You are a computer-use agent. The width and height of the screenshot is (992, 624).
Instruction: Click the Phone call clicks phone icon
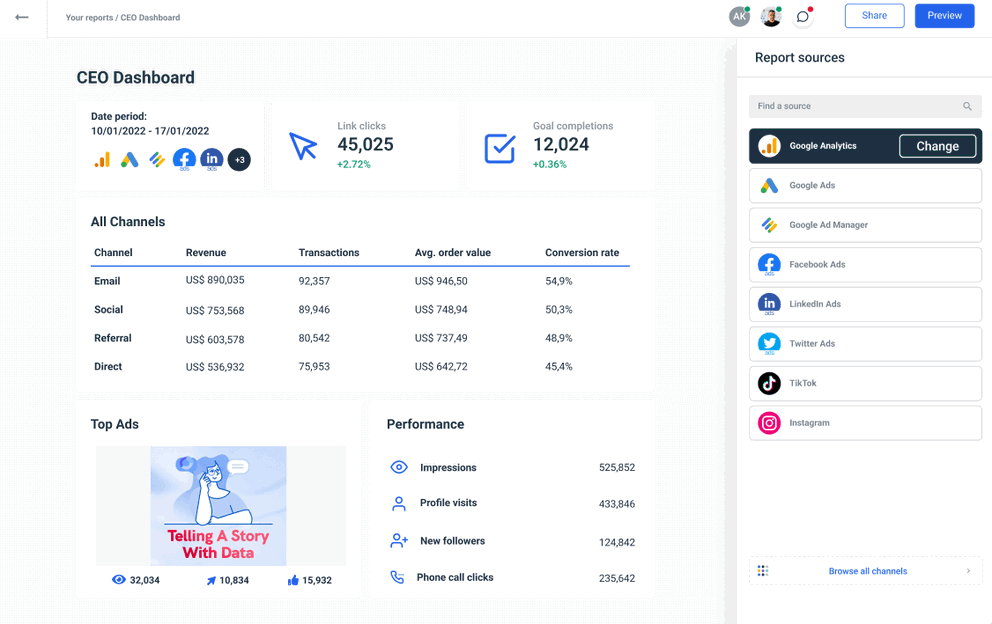tap(398, 577)
